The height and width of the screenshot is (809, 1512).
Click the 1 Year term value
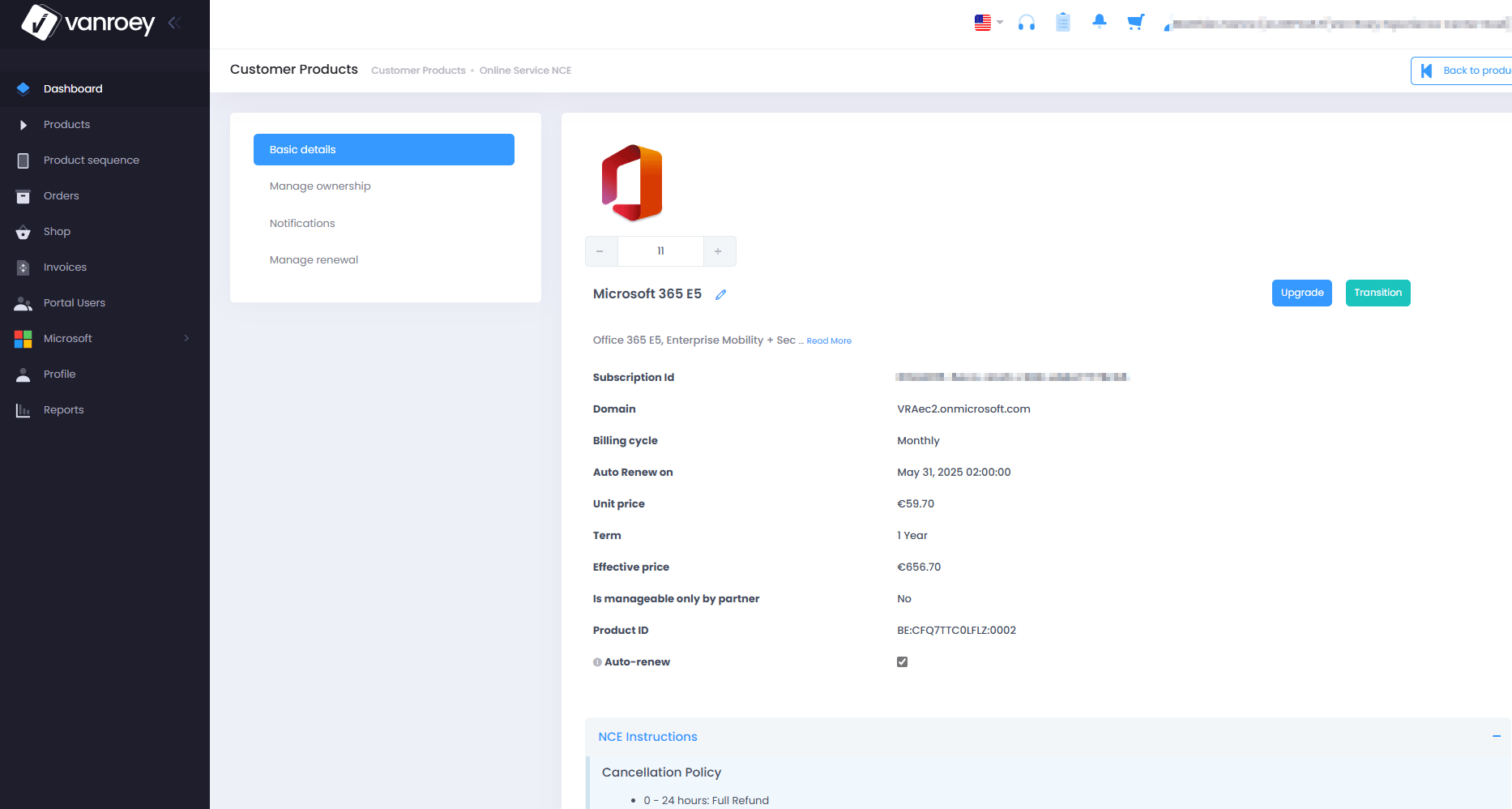912,536
